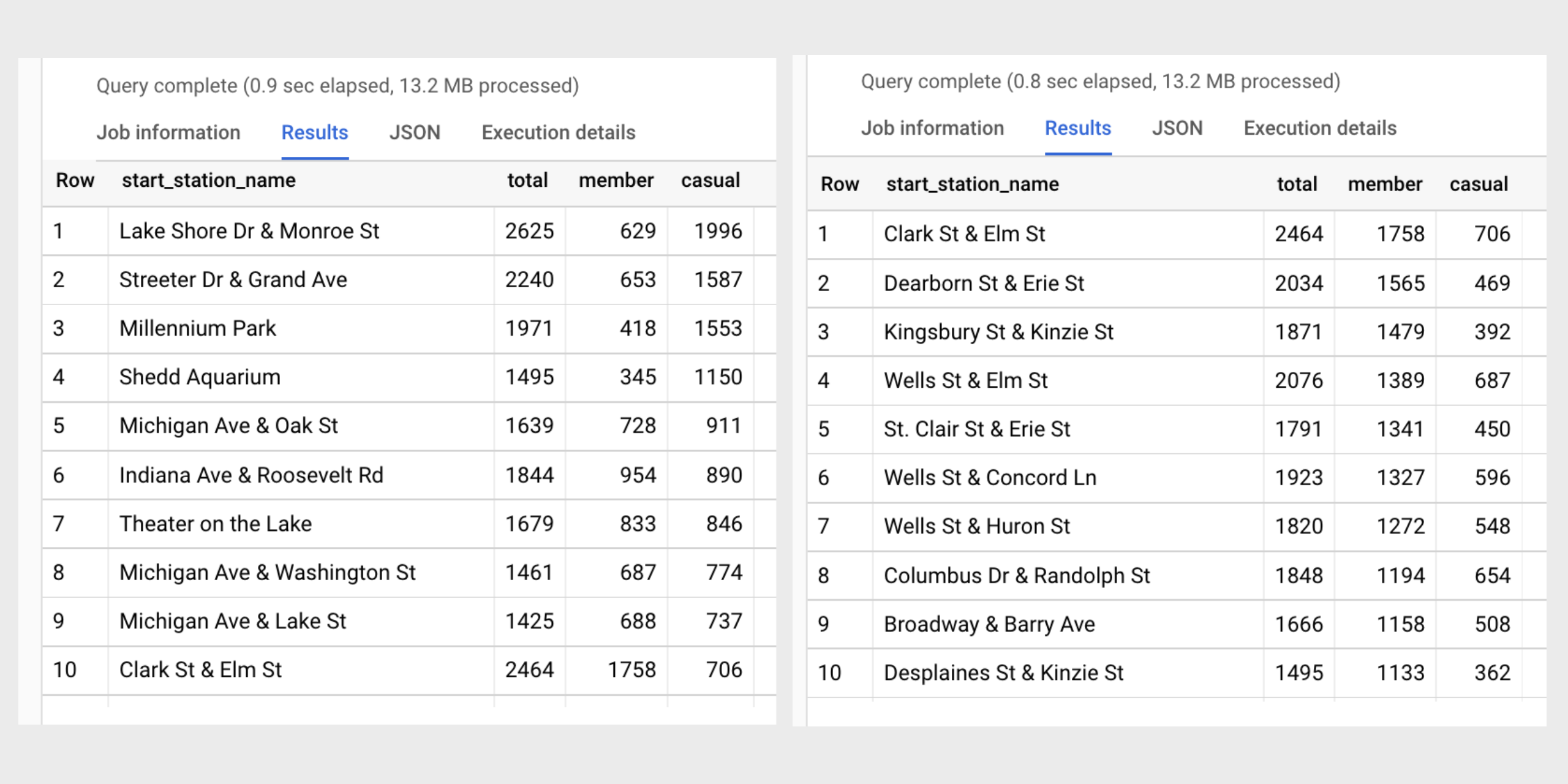The width and height of the screenshot is (1568, 784).
Task: Click total value 2625 for Lake Shore Dr
Action: (x=529, y=231)
